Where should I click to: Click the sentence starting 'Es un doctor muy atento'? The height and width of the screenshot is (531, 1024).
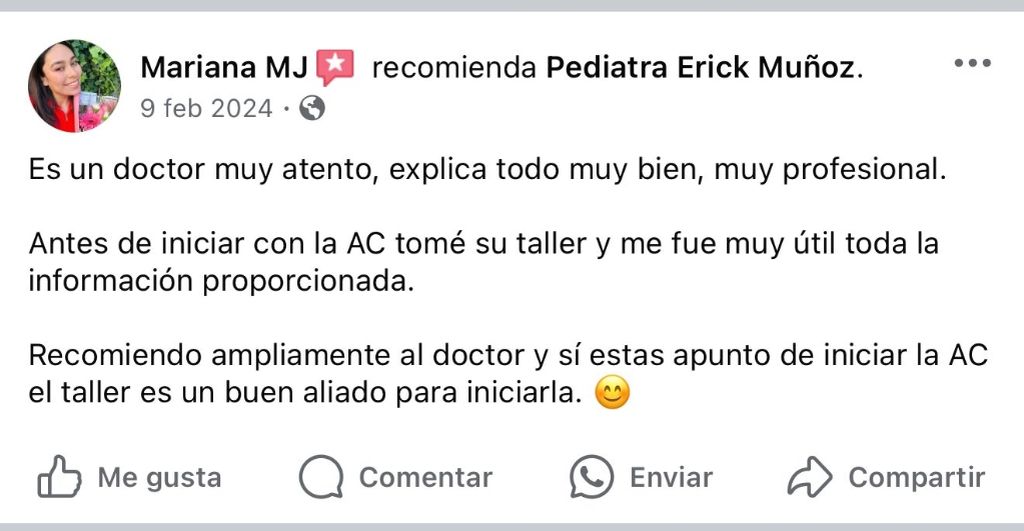pyautogui.click(x=487, y=170)
